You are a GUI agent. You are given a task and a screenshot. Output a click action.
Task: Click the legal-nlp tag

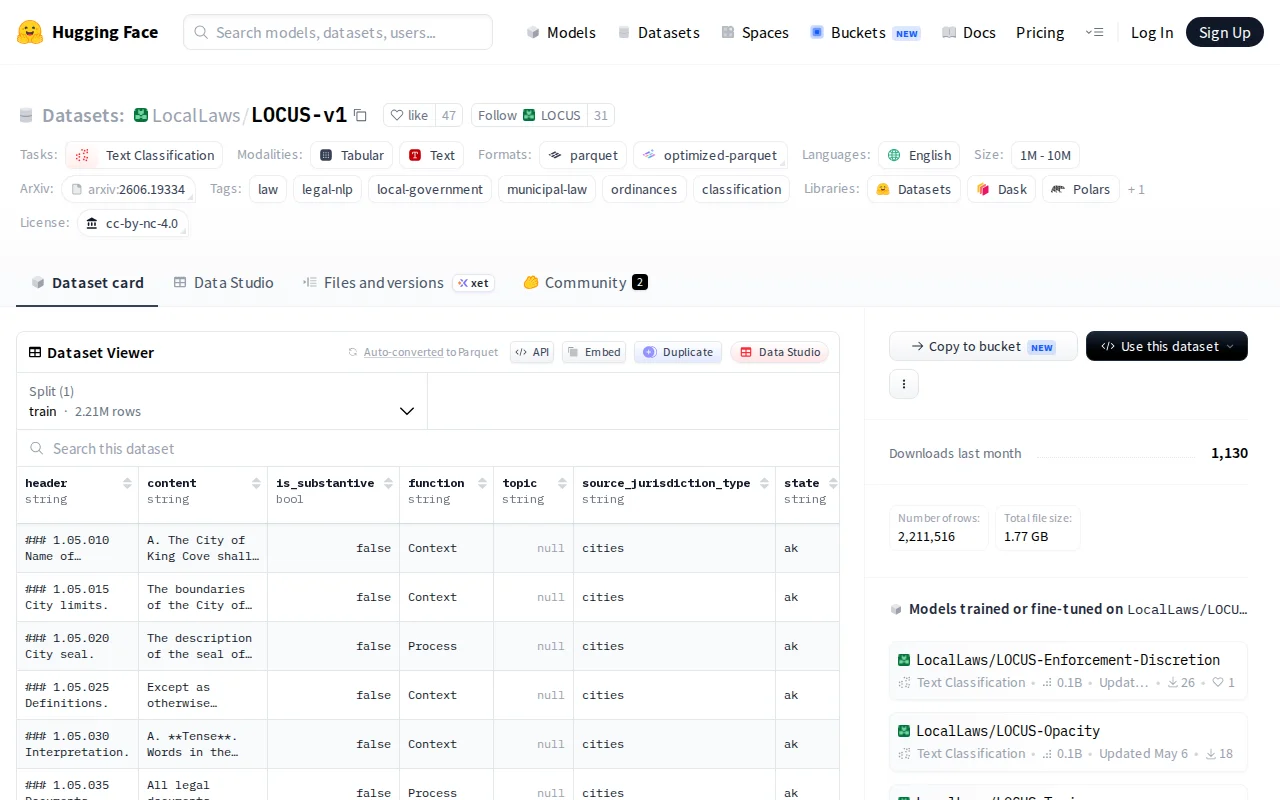tap(326, 189)
